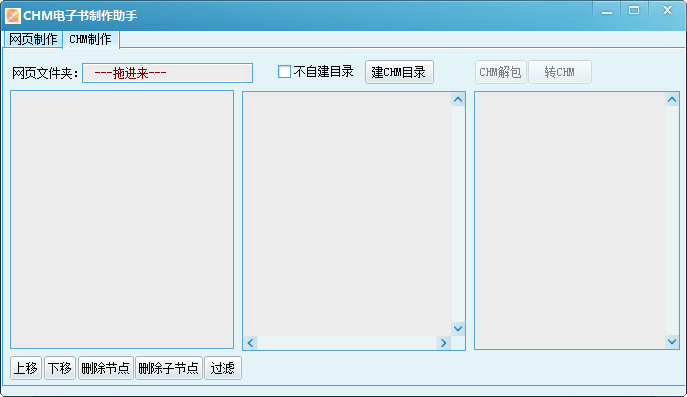
Task: Click the CHM电子书制作助手 app icon in title bar
Action: pyautogui.click(x=13, y=16)
